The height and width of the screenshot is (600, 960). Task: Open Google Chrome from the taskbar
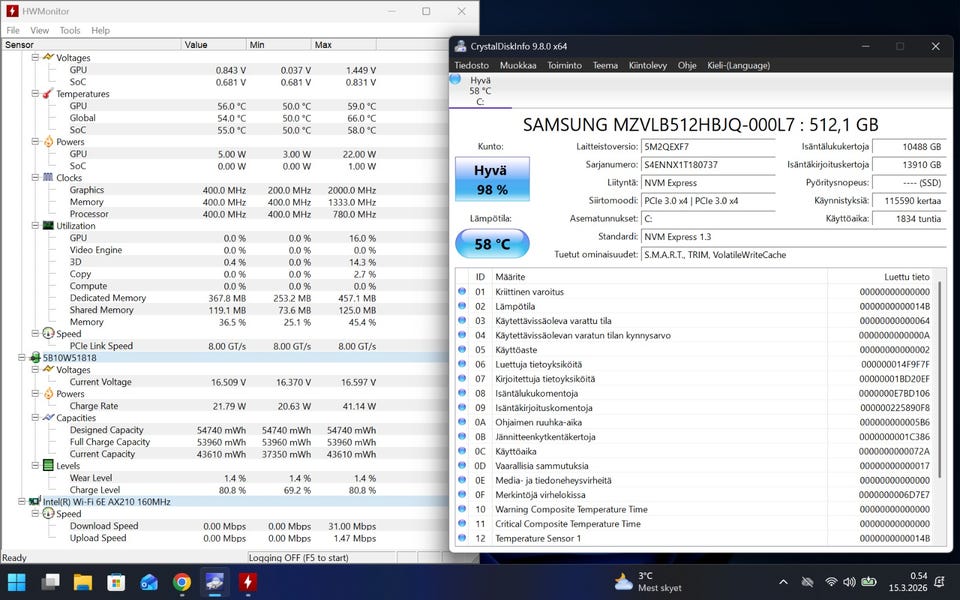(182, 582)
